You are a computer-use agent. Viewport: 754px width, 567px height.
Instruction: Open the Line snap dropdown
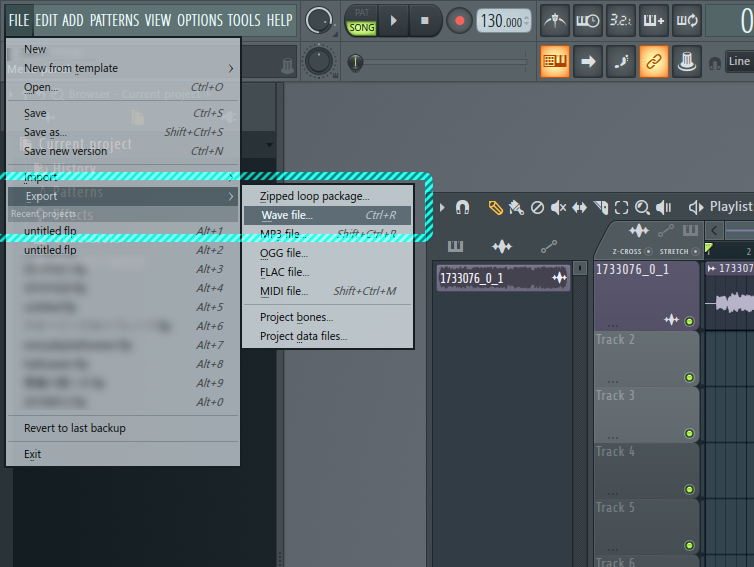(x=739, y=61)
